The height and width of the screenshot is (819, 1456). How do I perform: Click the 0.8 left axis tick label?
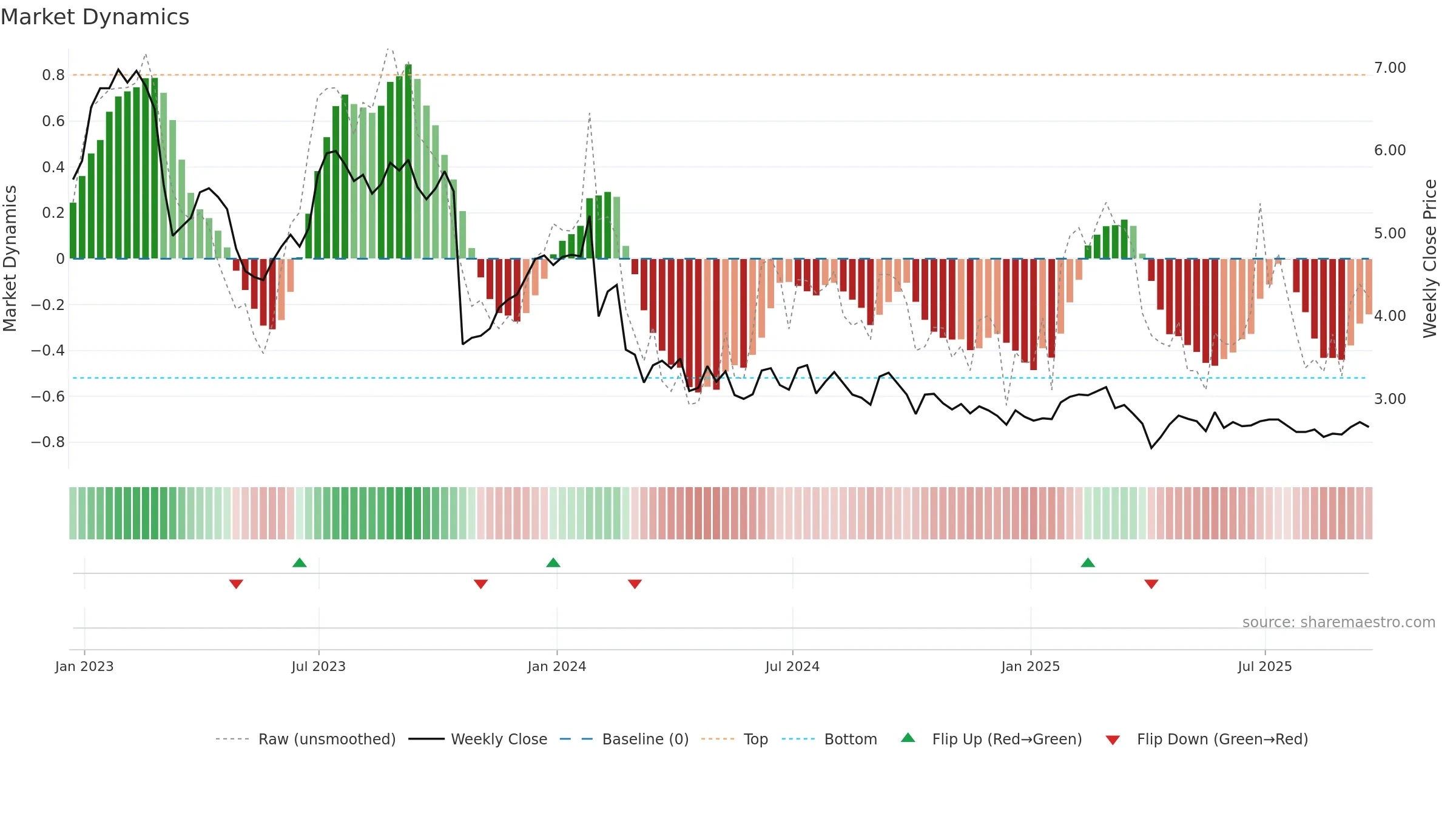coord(53,75)
